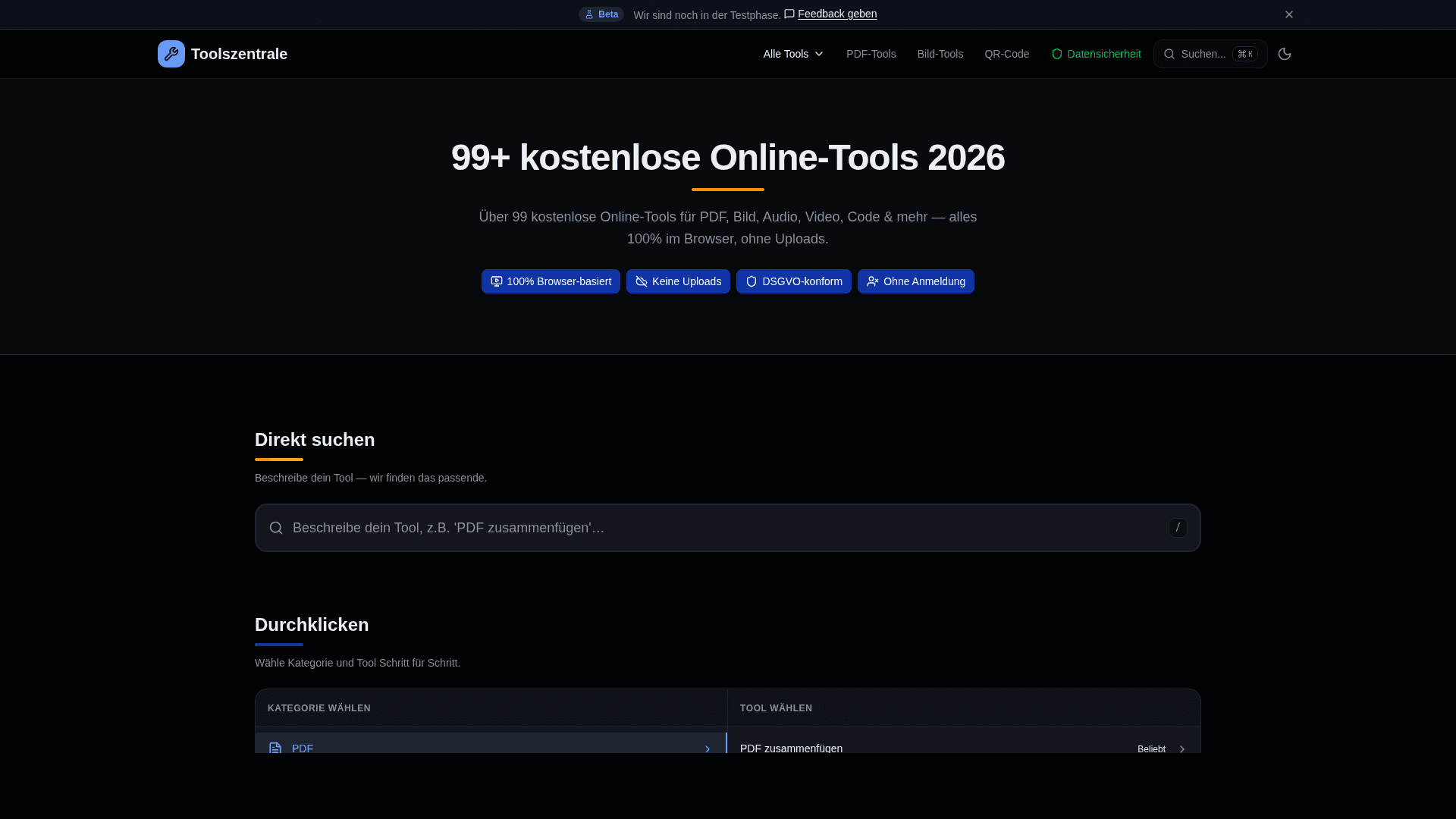The width and height of the screenshot is (1456, 819).
Task: Toggle dark mode with the moon icon
Action: (x=1285, y=54)
